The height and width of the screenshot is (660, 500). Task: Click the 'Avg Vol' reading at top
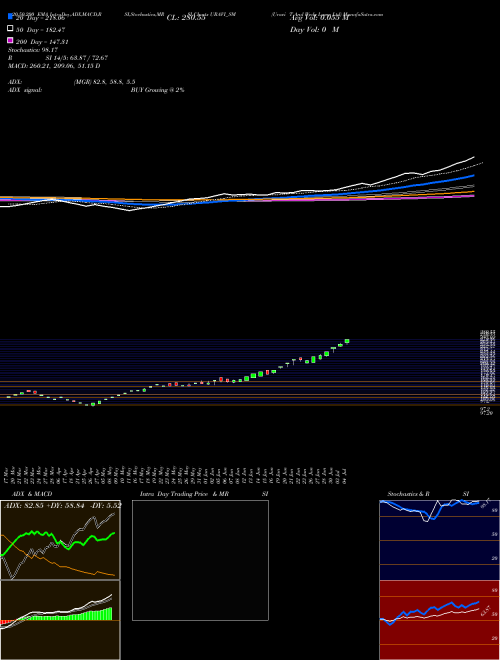point(319,18)
